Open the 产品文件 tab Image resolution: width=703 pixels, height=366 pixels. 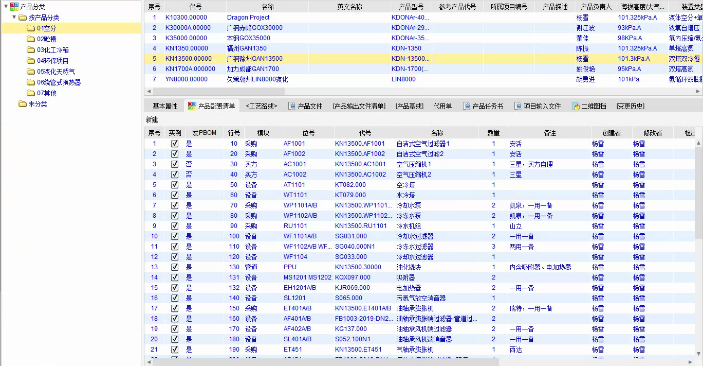(x=305, y=106)
